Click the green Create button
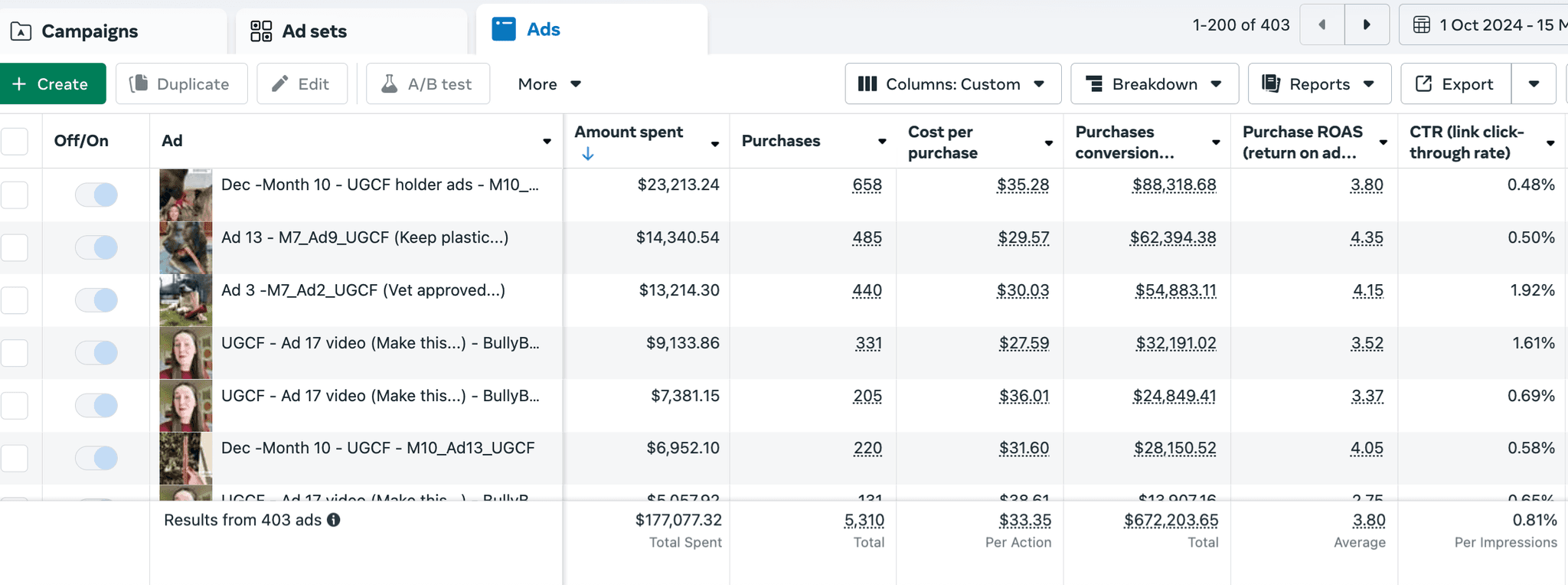Viewport: 1568px width, 585px height. 53,84
